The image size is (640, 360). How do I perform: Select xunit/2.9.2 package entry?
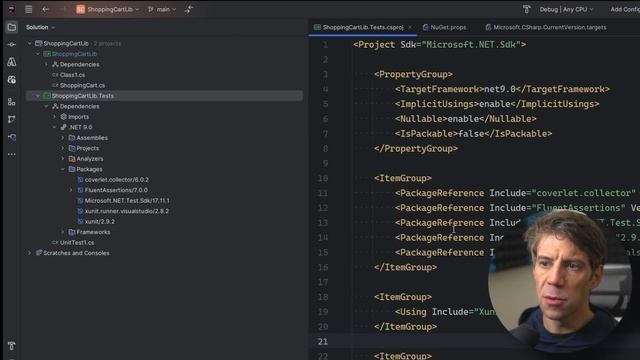point(100,222)
